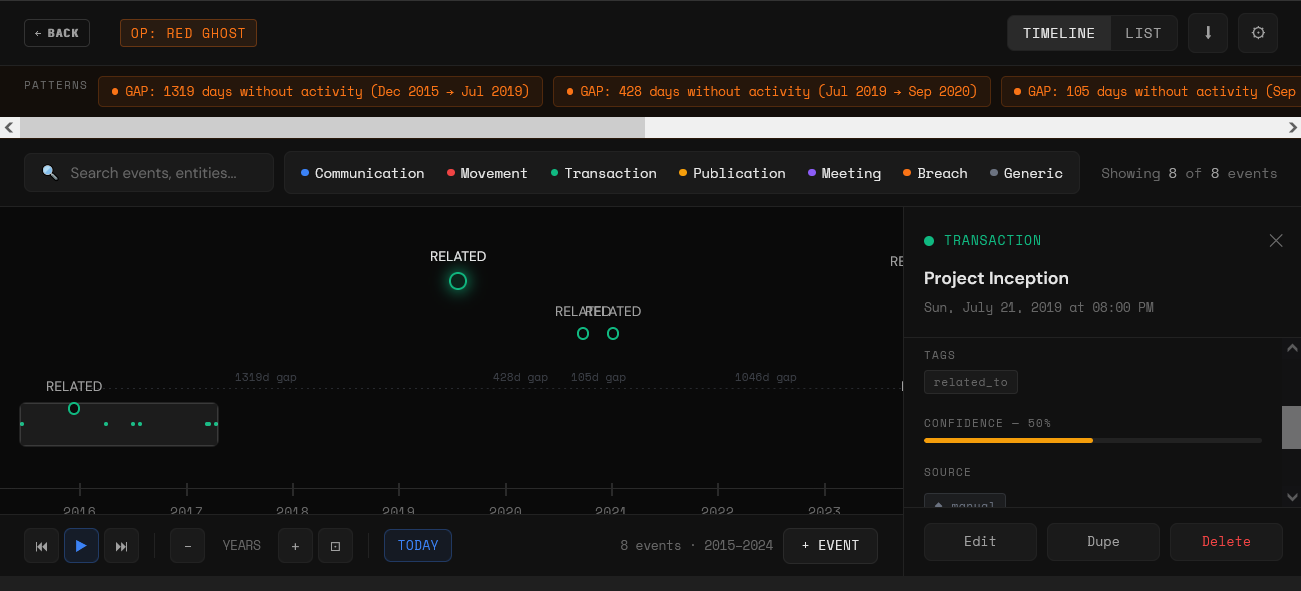Click the fit-to-view square icon

click(x=335, y=546)
